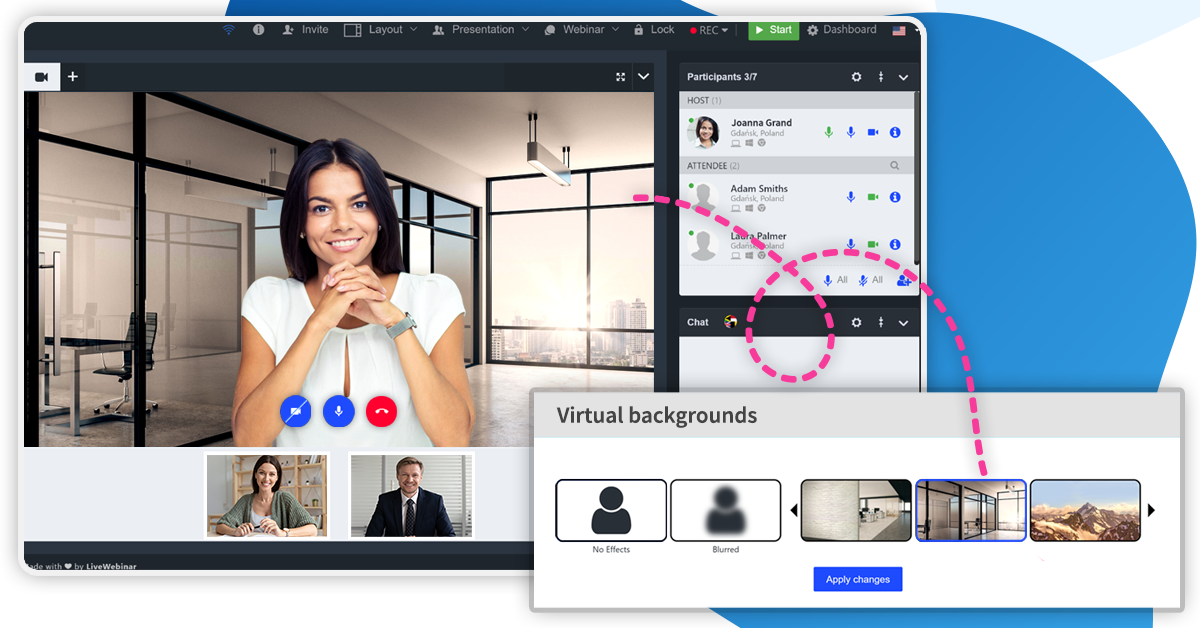Click Joanna Grand's info icon
Viewport: 1200px width, 628px height.
pos(895,131)
